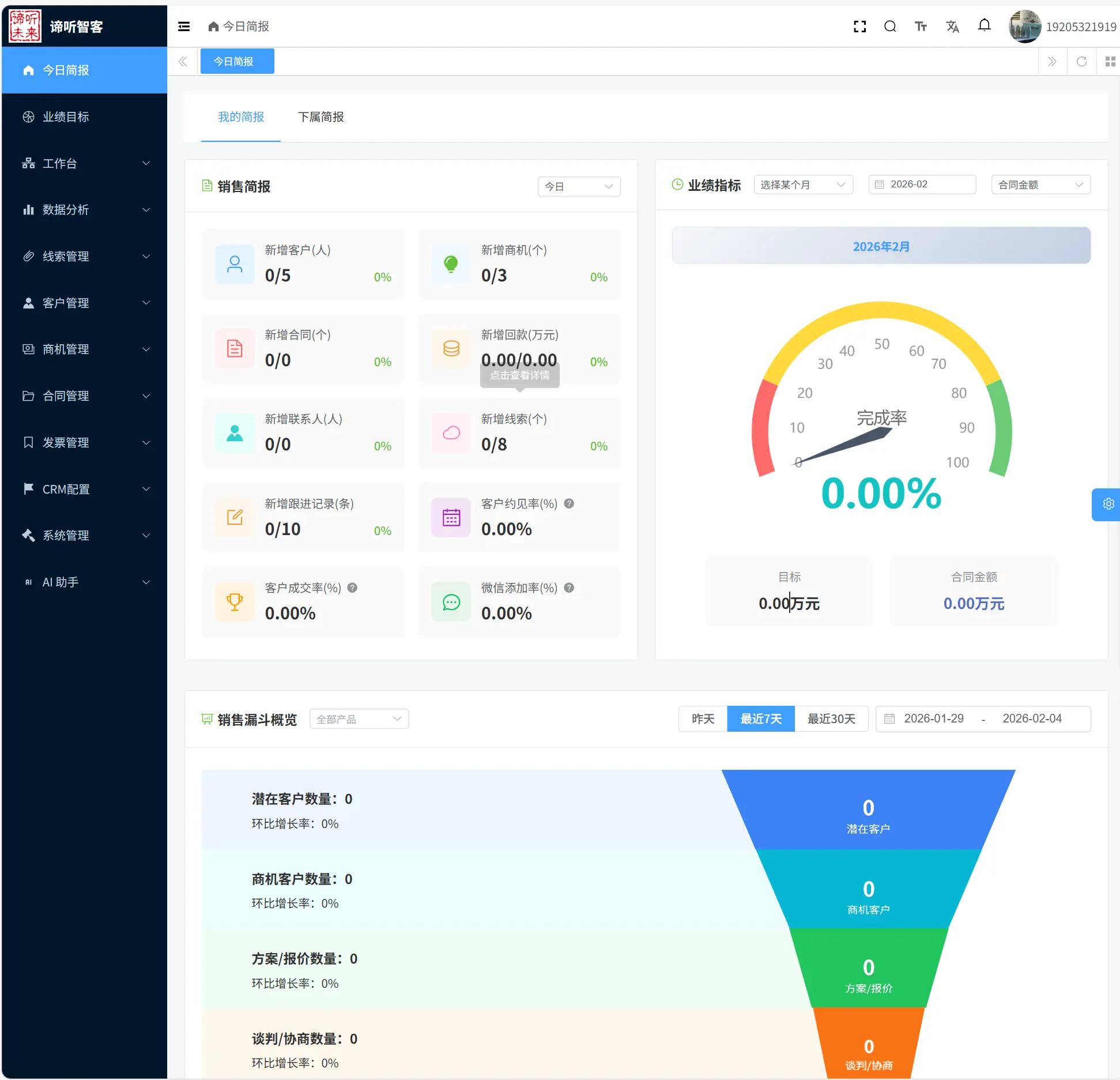This screenshot has height=1080, width=1120.
Task: Click the 2026-02 month picker field
Action: click(x=922, y=185)
